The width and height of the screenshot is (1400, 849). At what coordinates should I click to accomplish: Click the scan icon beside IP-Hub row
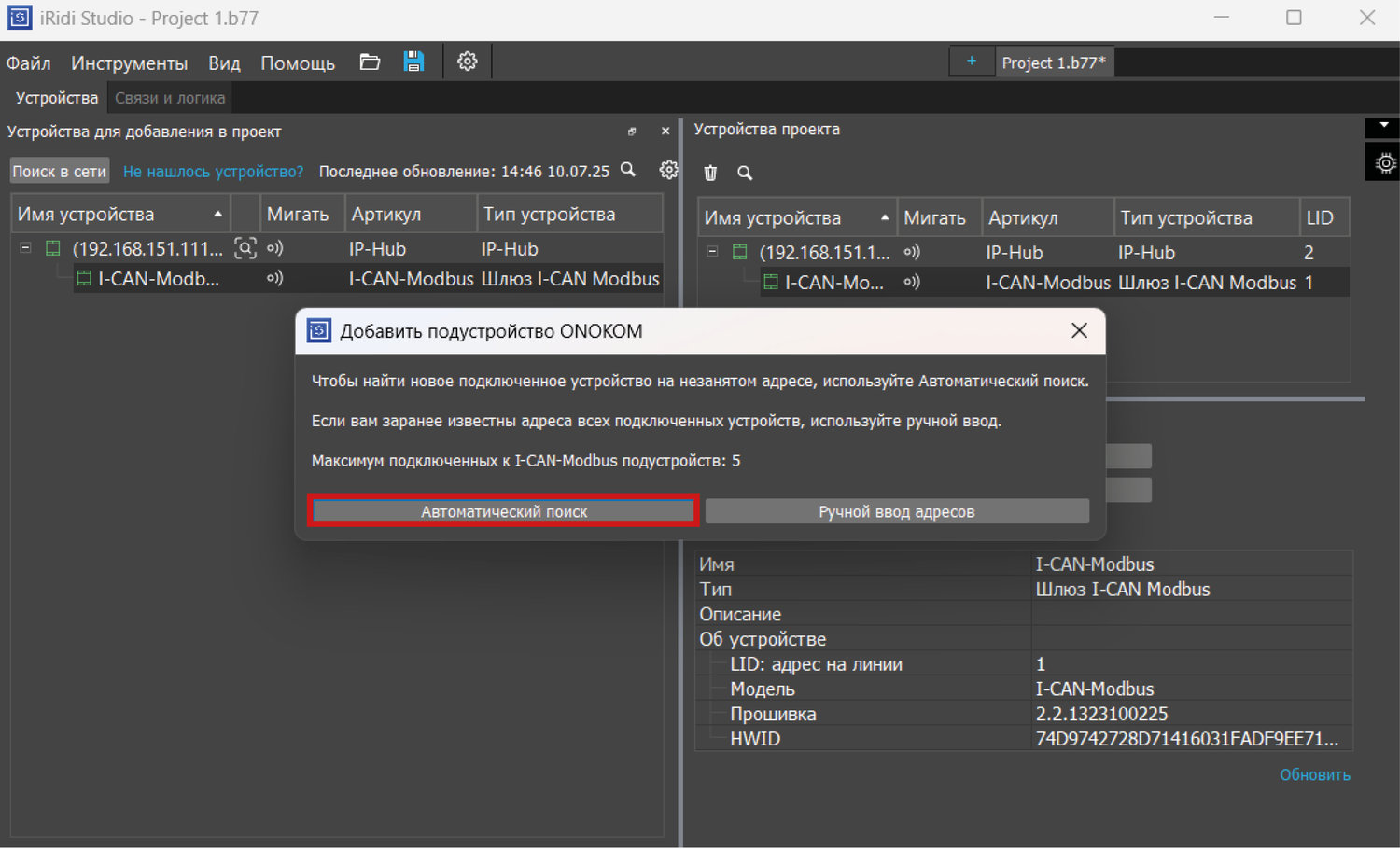point(245,248)
